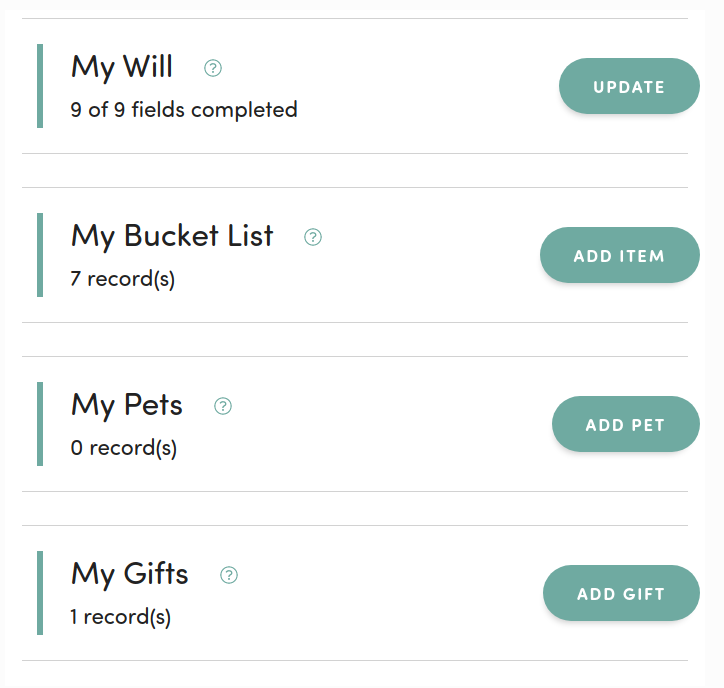
Task: Click the green accent bar beside My Gifts
Action: [40, 593]
